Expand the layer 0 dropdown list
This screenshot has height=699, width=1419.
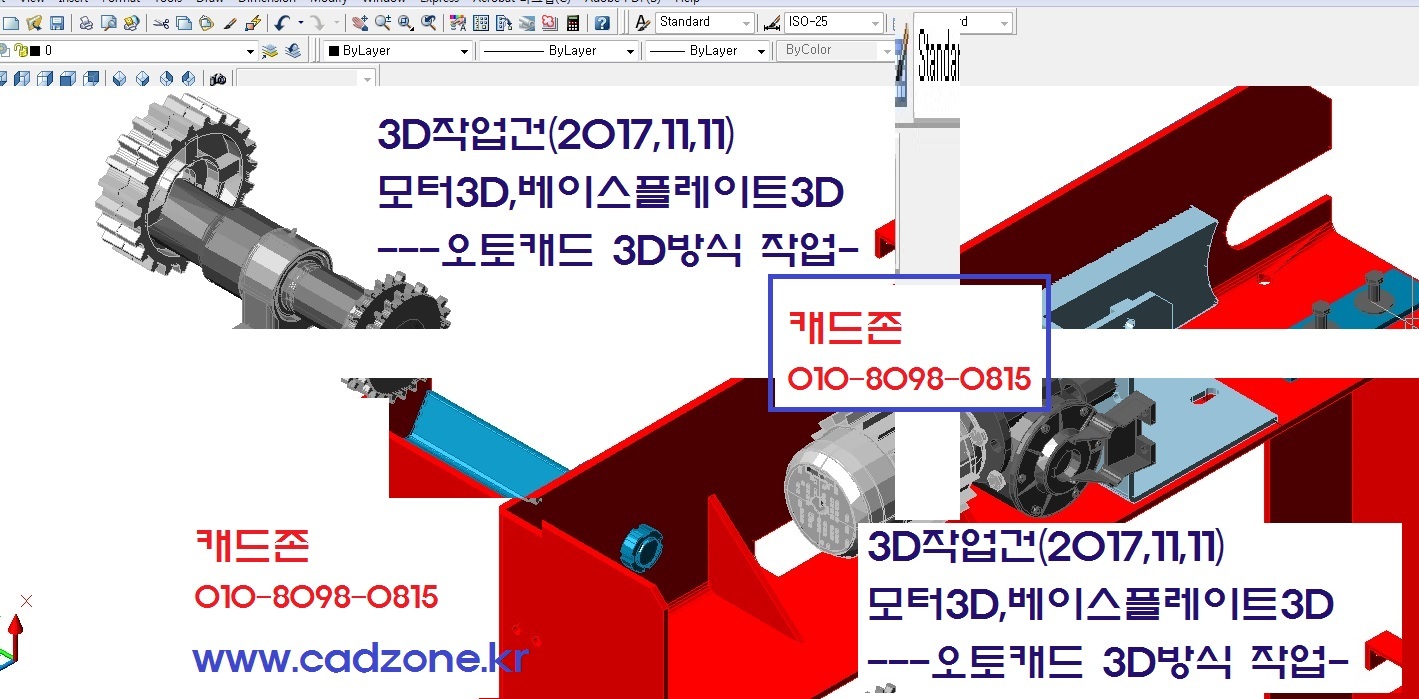pyautogui.click(x=250, y=51)
